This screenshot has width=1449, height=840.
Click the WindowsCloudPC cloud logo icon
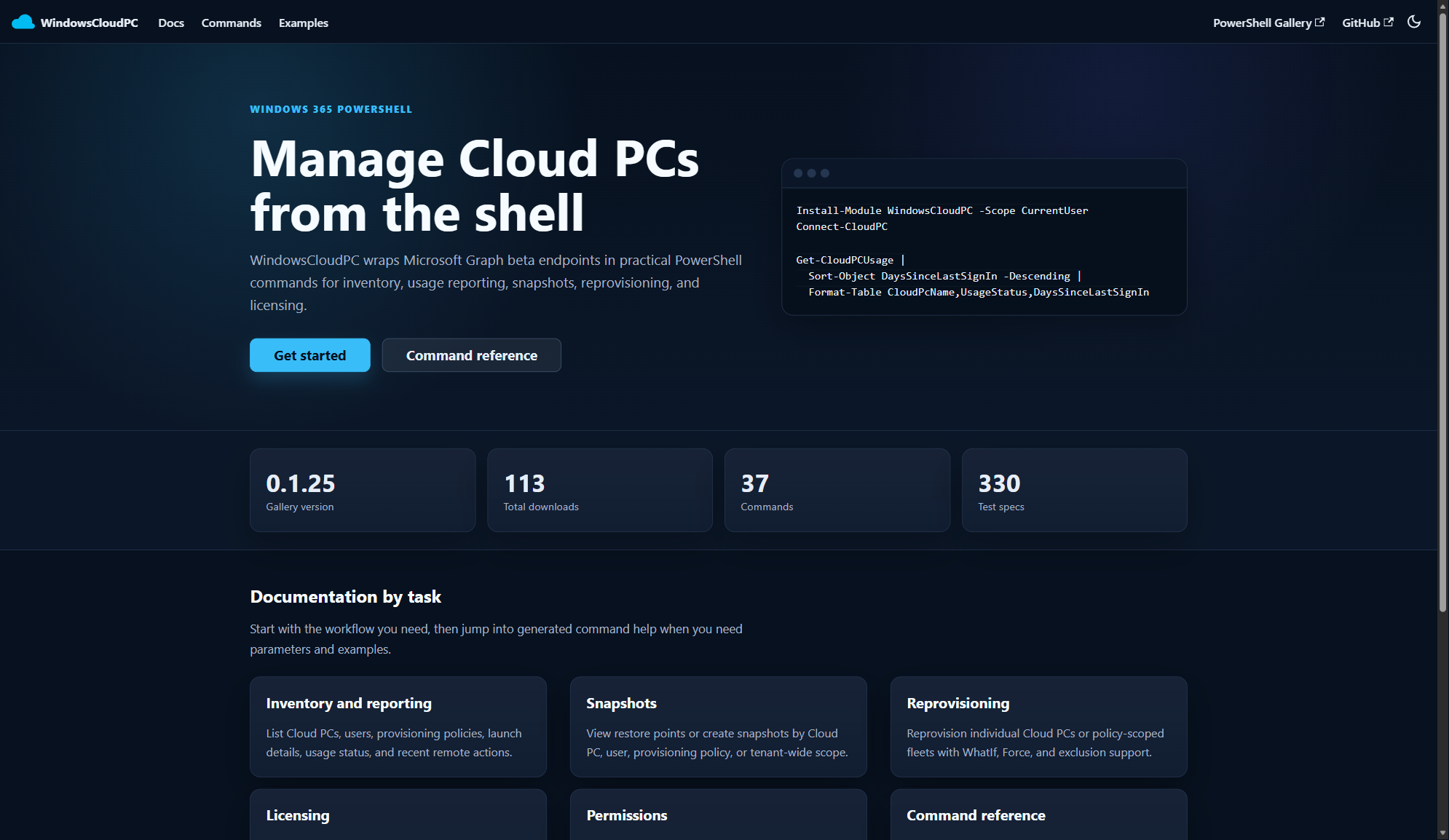point(23,23)
